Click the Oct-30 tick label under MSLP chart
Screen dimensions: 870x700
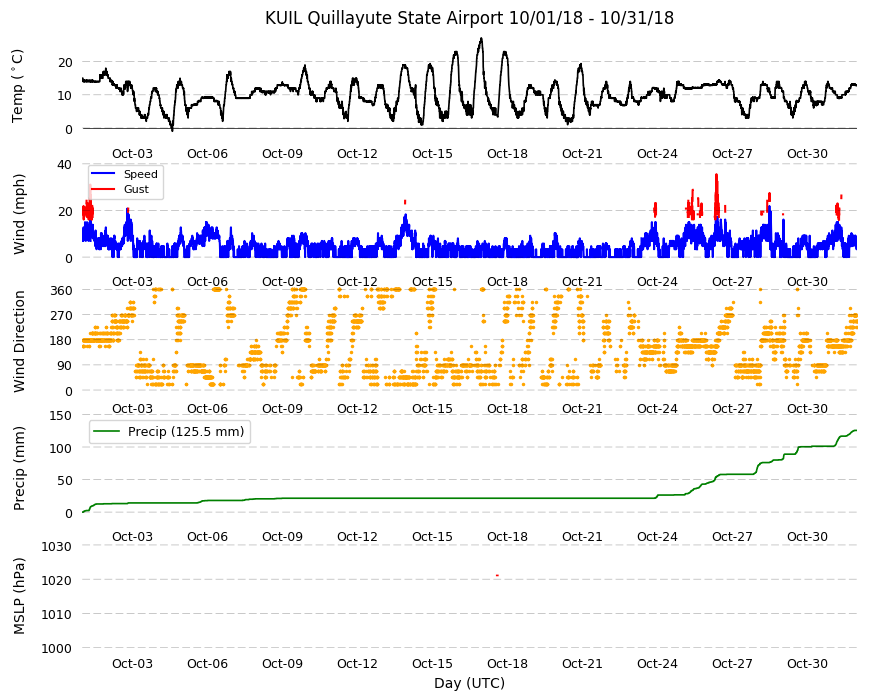click(807, 663)
